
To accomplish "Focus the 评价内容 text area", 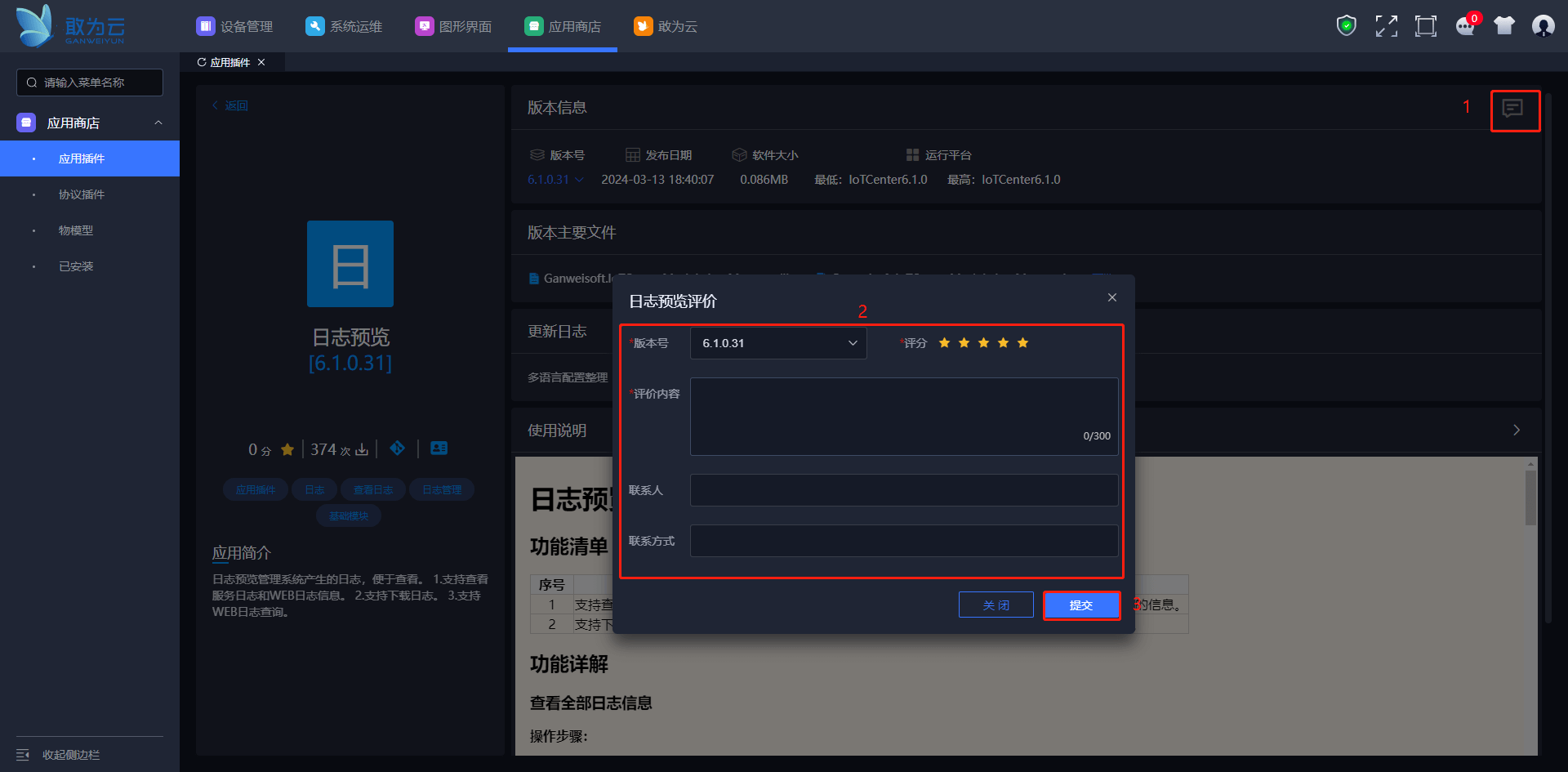I will point(904,417).
